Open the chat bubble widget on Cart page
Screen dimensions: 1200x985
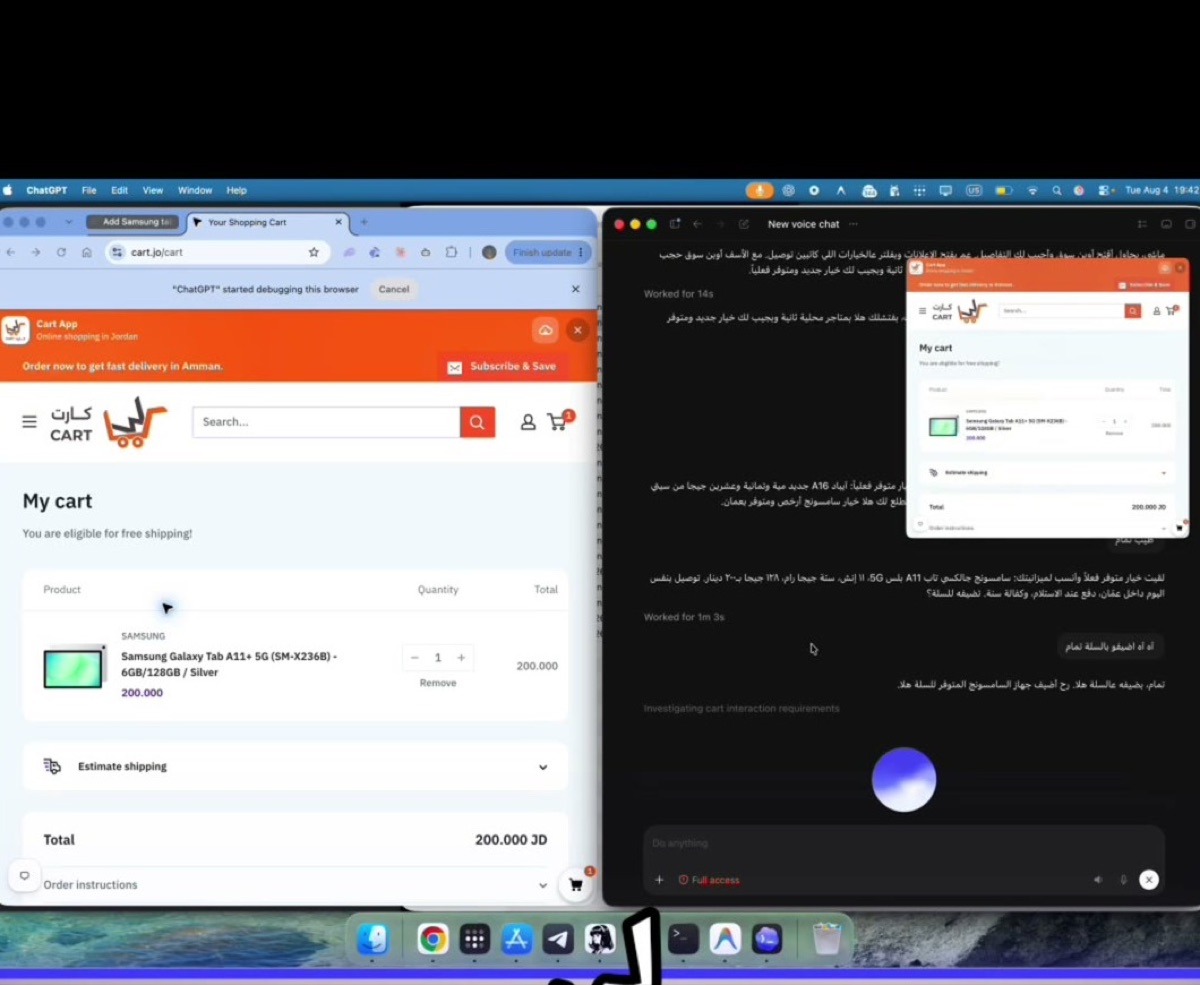24,875
